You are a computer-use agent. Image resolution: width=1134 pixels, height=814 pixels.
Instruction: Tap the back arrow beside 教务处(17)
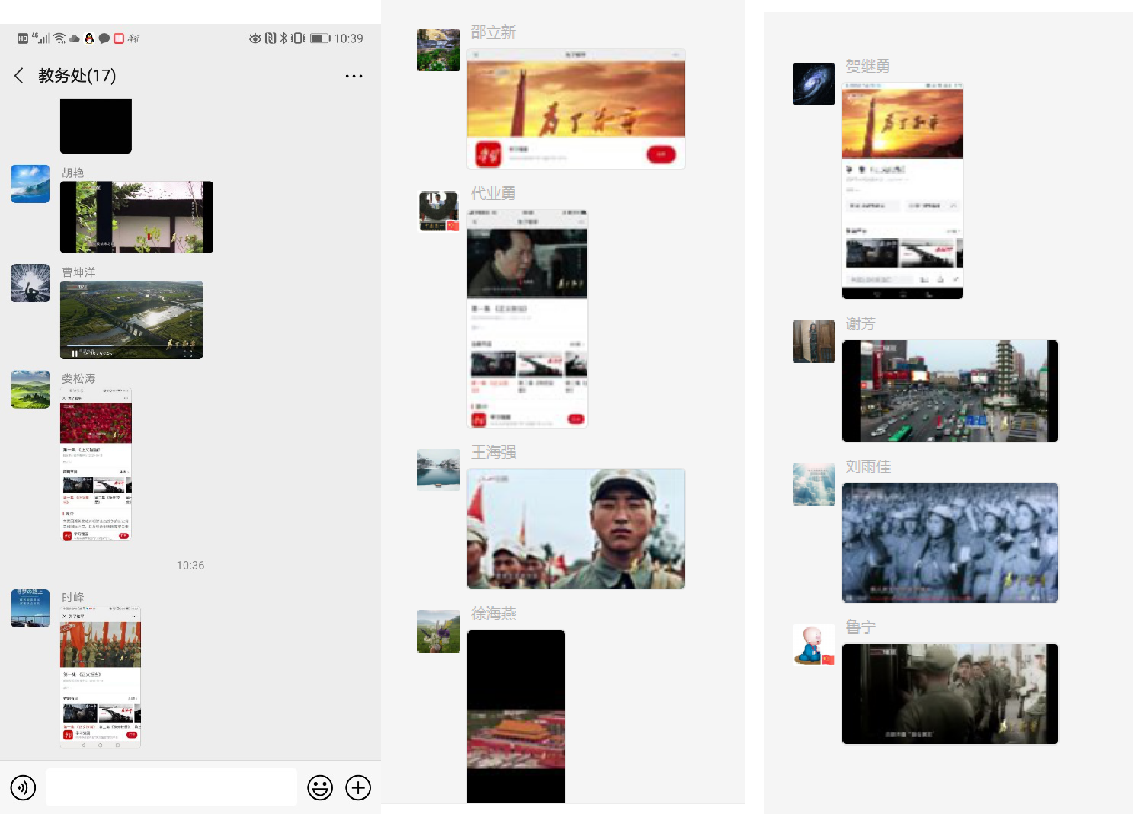(x=19, y=76)
